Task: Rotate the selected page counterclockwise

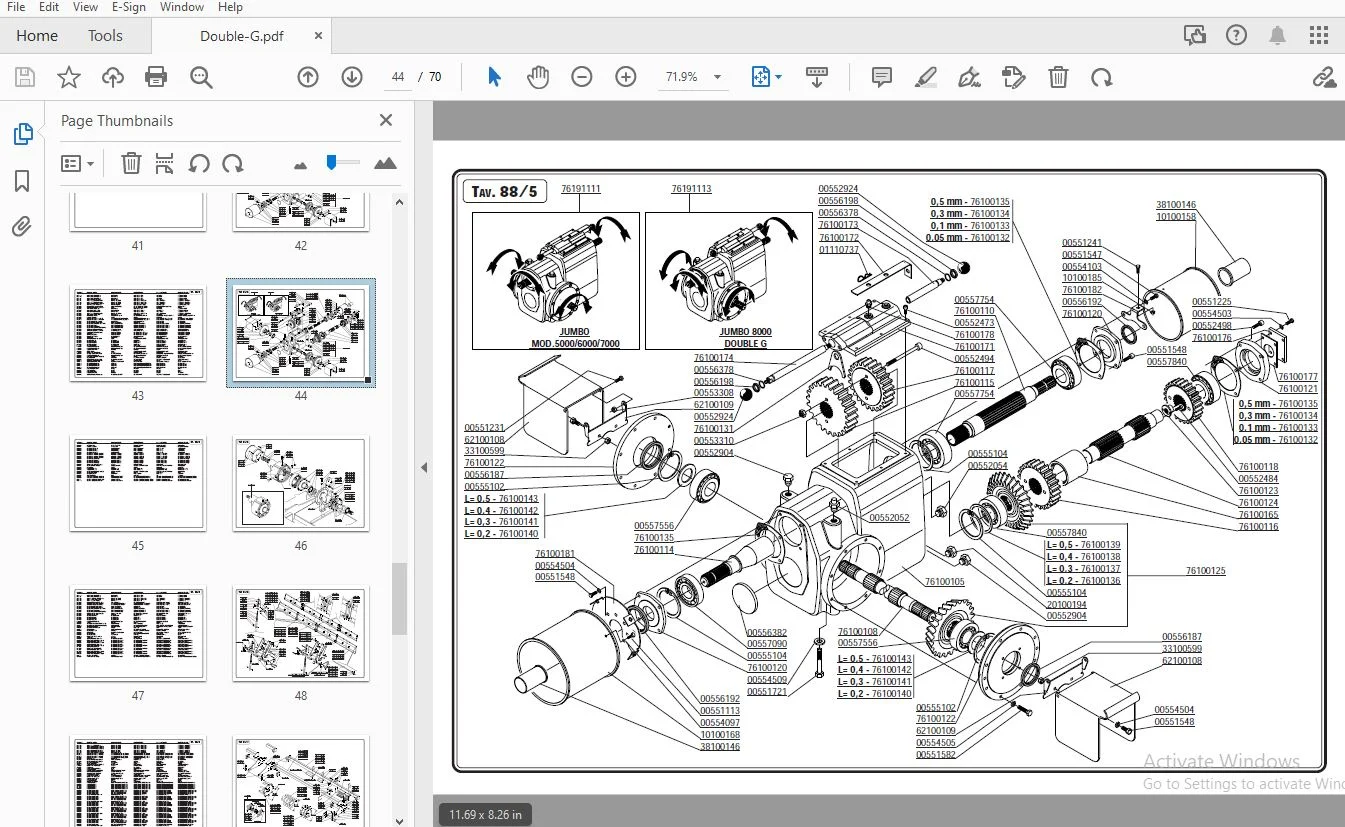Action: coord(199,163)
